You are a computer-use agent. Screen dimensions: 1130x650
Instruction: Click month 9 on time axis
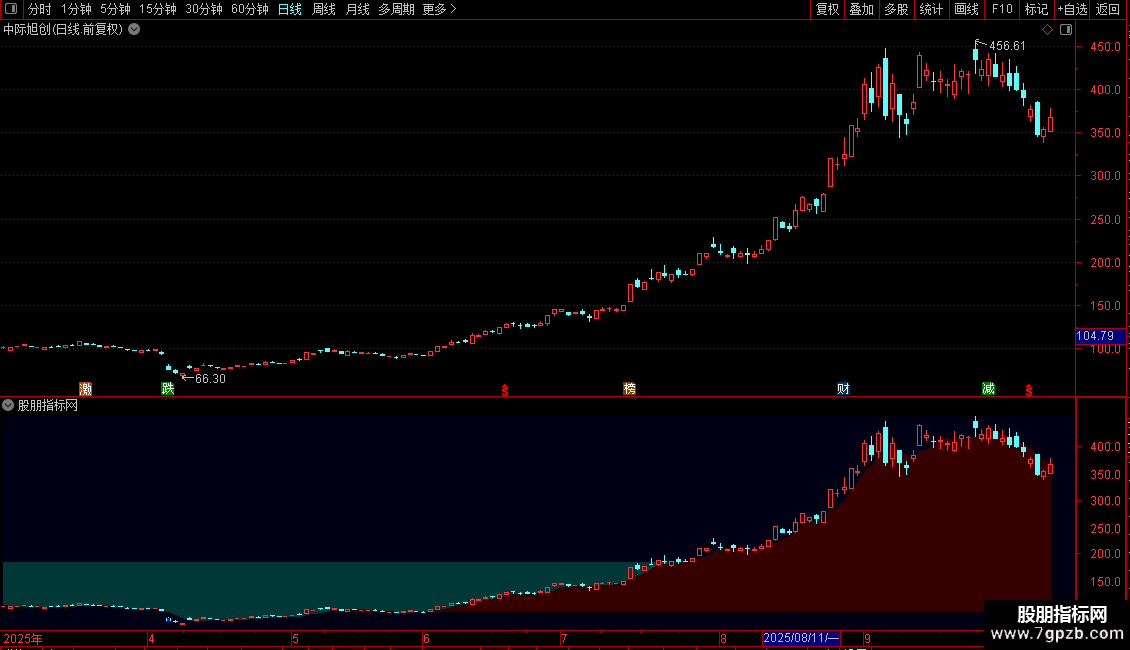click(x=868, y=638)
